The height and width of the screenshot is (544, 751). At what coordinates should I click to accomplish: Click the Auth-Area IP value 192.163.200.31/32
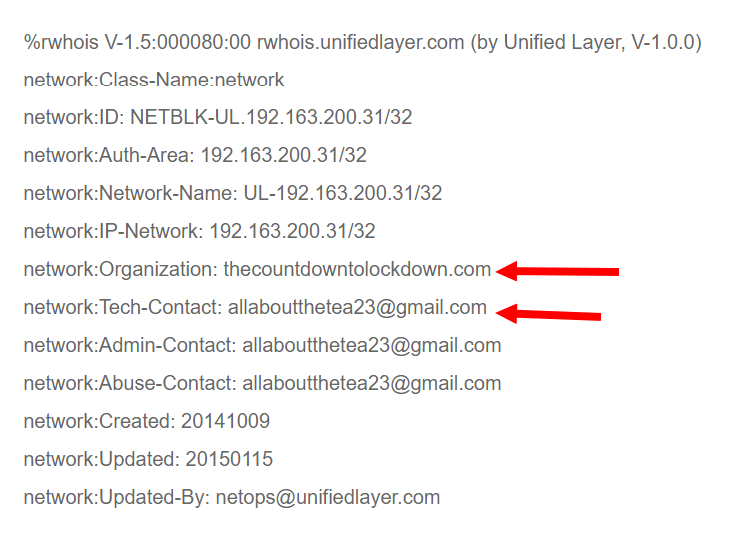click(284, 155)
